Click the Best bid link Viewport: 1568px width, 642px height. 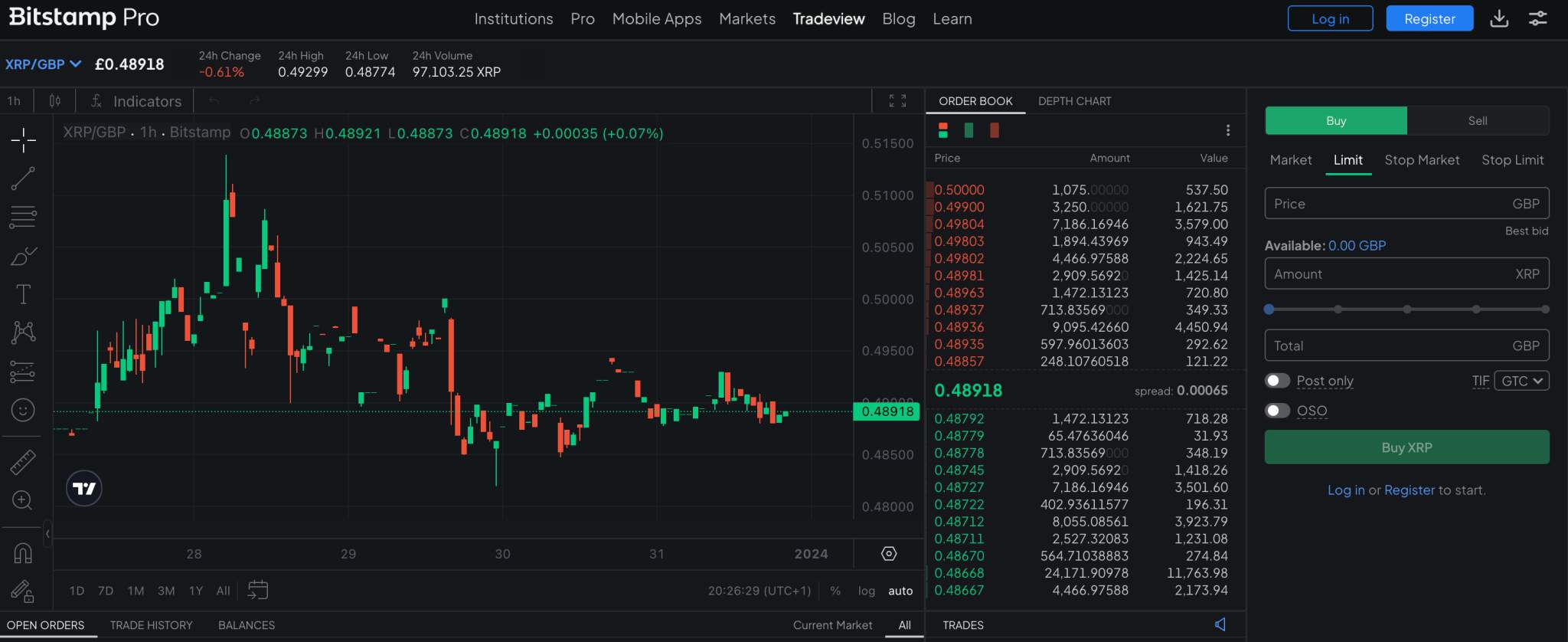pyautogui.click(x=1527, y=231)
